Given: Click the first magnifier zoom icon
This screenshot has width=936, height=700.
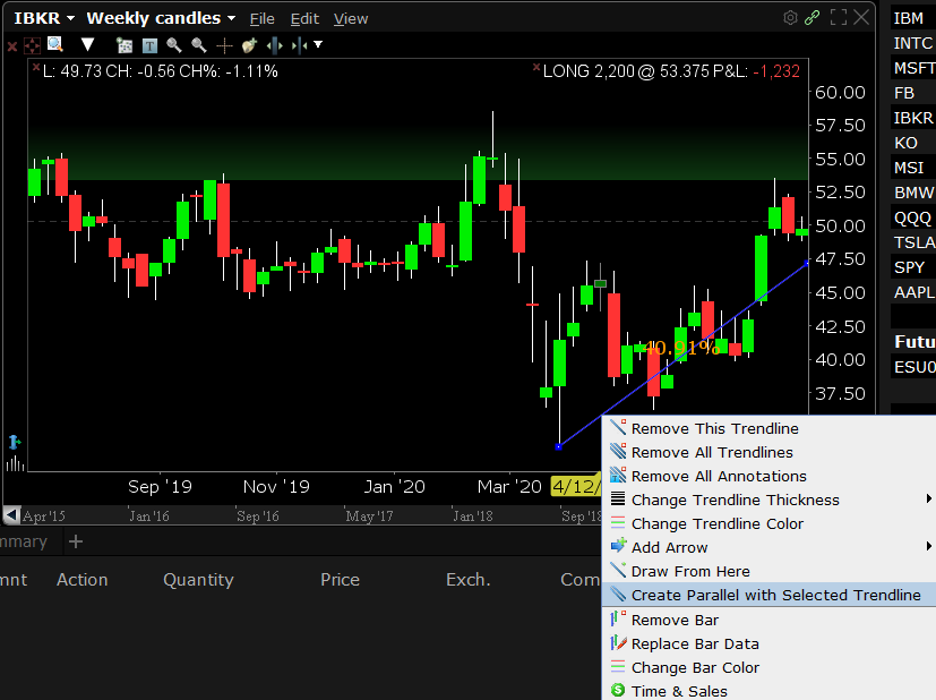Looking at the screenshot, I should pyautogui.click(x=174, y=45).
